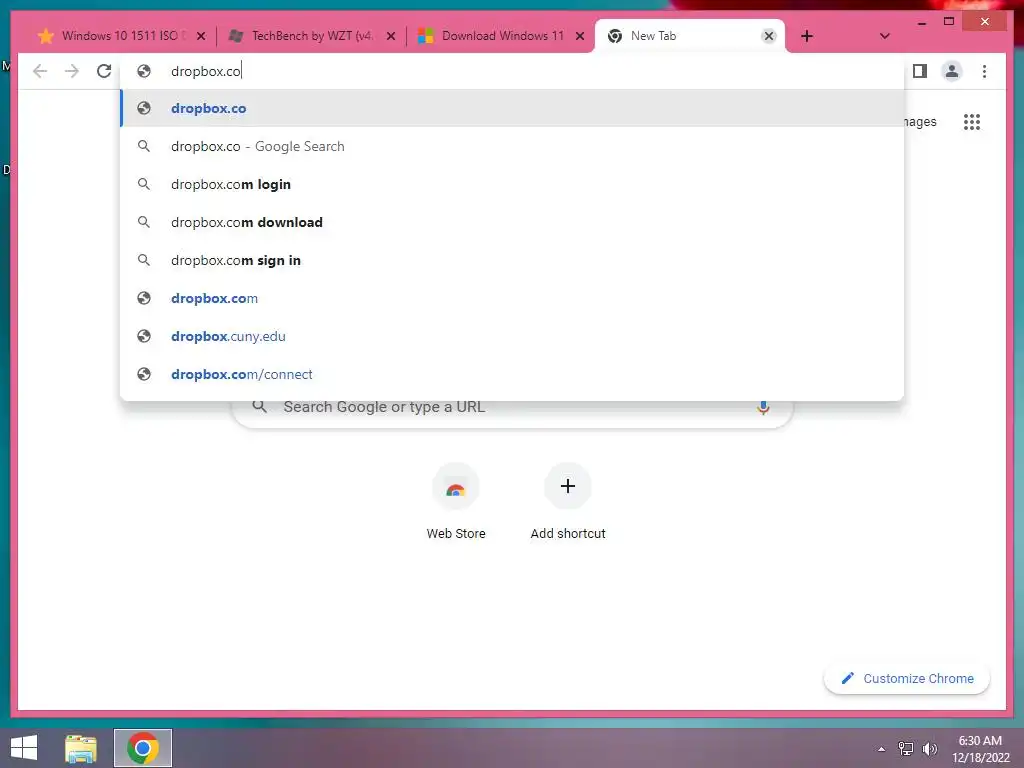Click the network tray icon

point(906,748)
